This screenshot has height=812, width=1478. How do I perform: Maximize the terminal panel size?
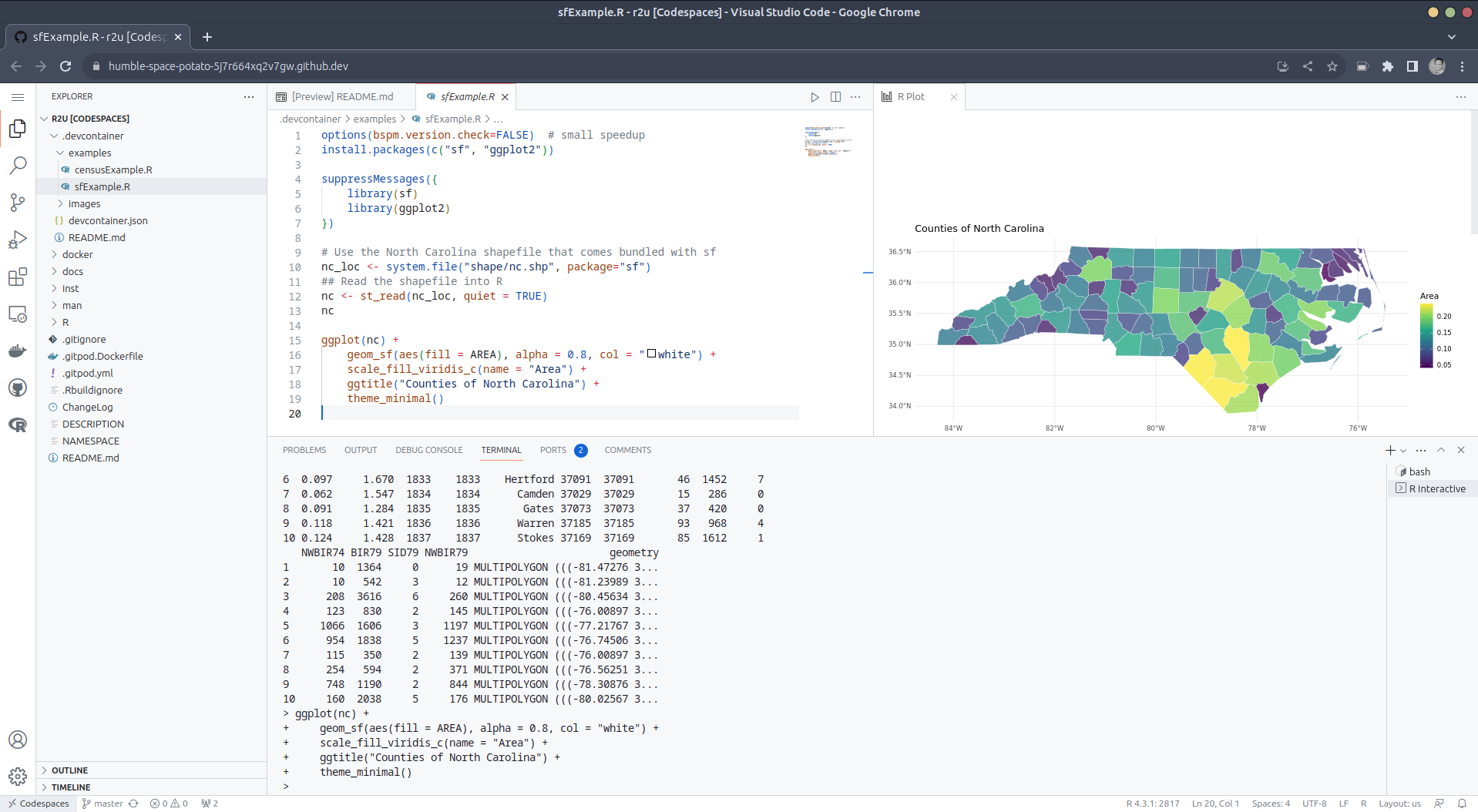pos(1440,450)
